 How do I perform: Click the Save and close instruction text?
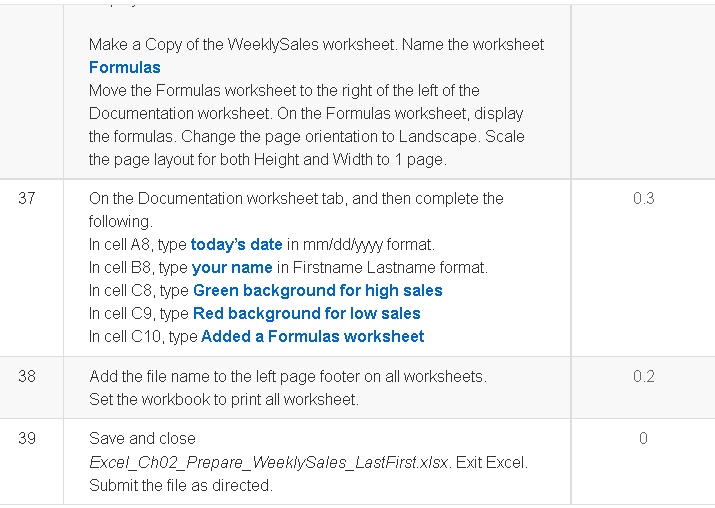tap(142, 438)
